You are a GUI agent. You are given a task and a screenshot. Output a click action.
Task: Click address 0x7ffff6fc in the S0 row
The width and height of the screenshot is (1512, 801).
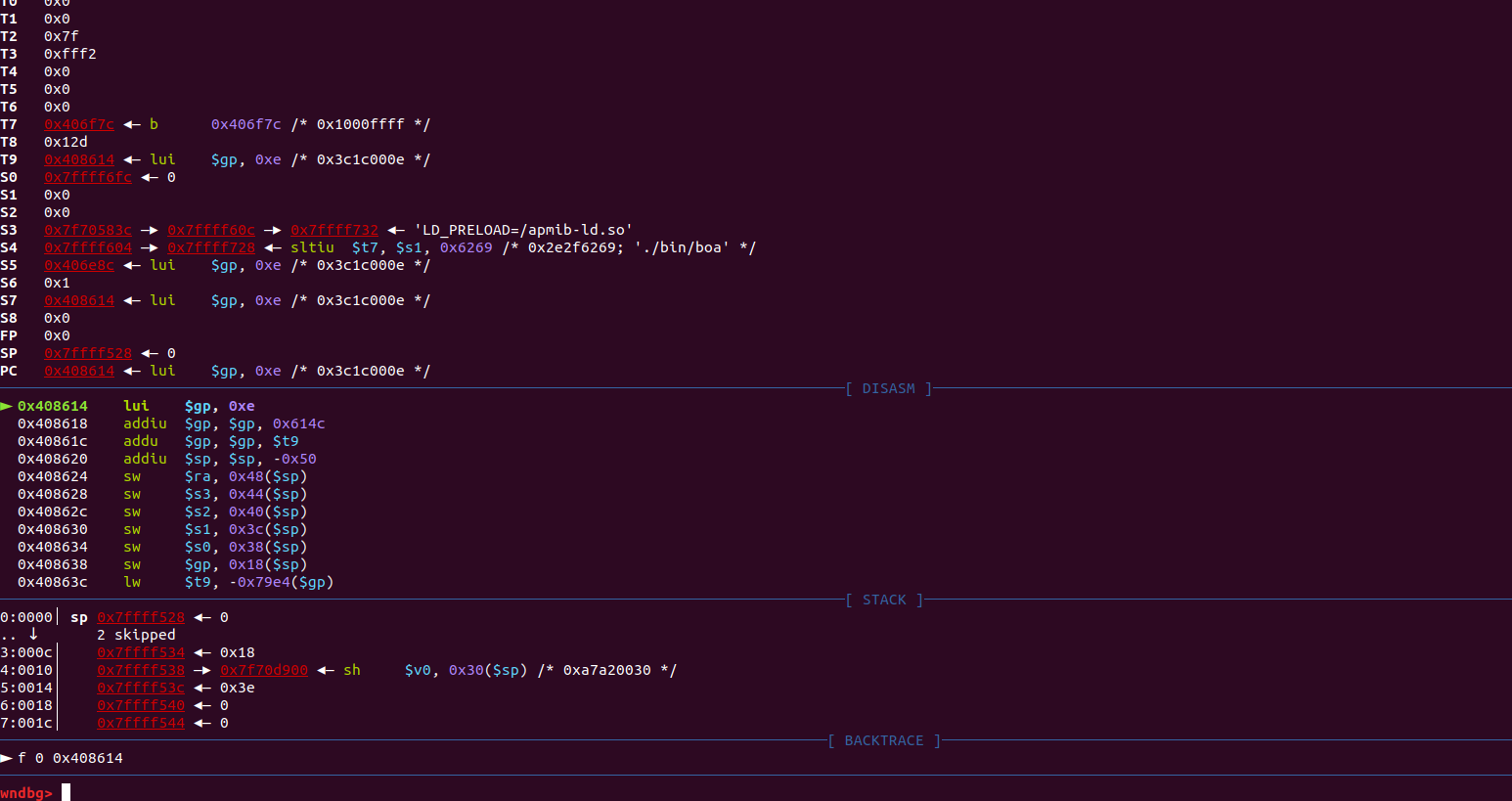coord(88,177)
